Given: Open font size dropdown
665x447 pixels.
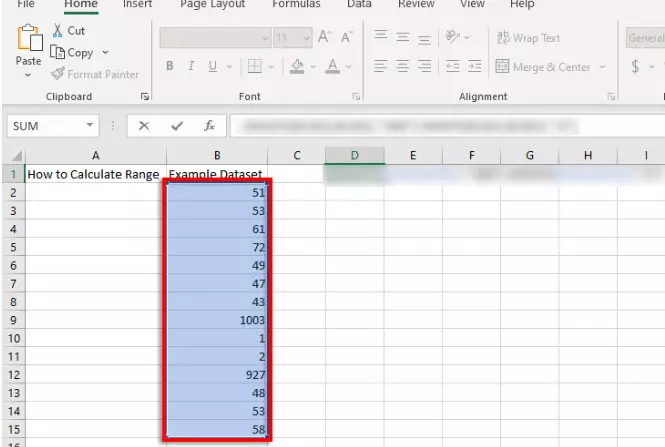Looking at the screenshot, I should (x=306, y=38).
